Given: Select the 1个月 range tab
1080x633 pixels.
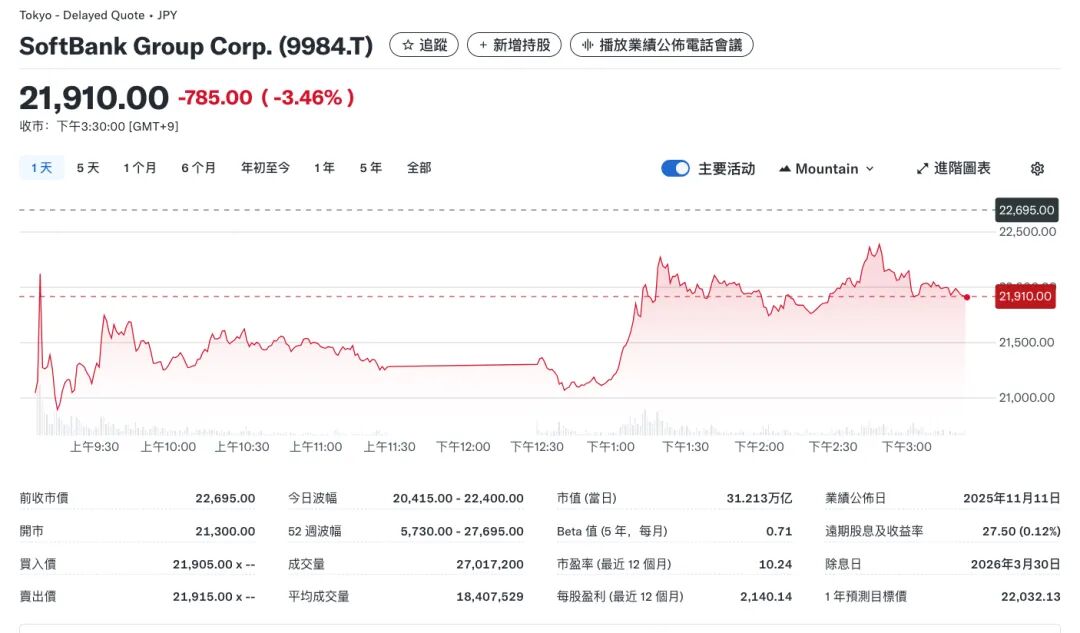Looking at the screenshot, I should click(139, 168).
